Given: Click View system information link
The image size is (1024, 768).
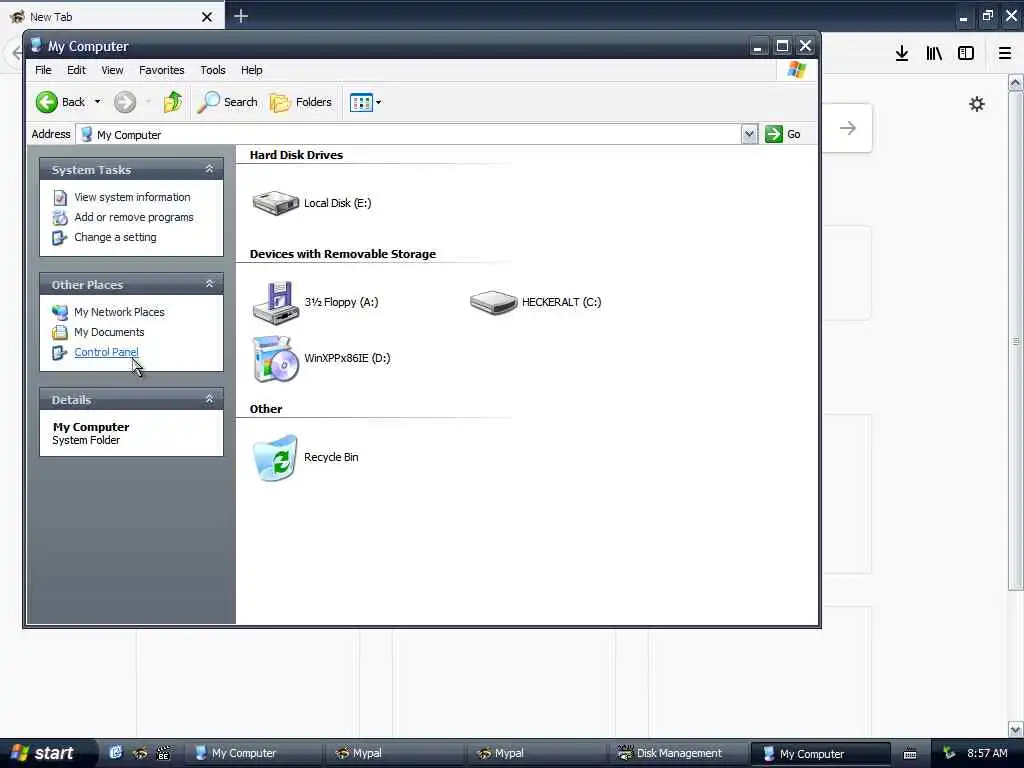Looking at the screenshot, I should point(133,197).
